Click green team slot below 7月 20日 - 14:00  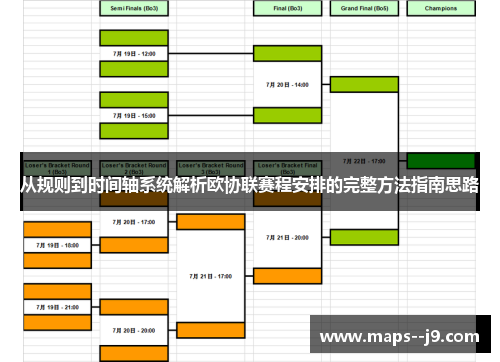tap(288, 116)
